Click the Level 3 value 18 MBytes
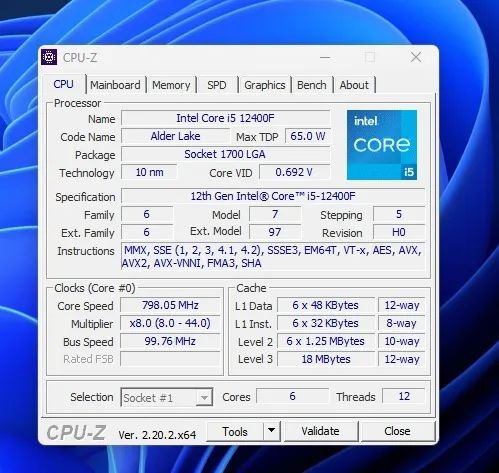Viewport: 499px width, 473px height. (326, 359)
